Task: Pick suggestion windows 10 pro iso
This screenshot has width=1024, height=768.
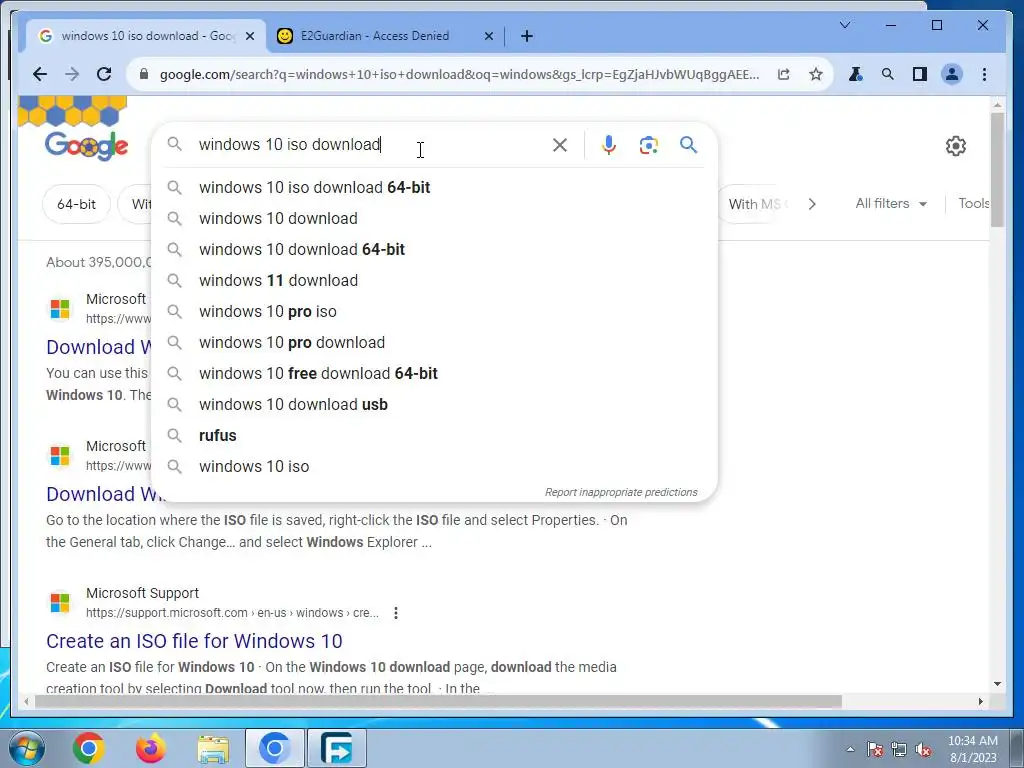Action: coord(434,312)
